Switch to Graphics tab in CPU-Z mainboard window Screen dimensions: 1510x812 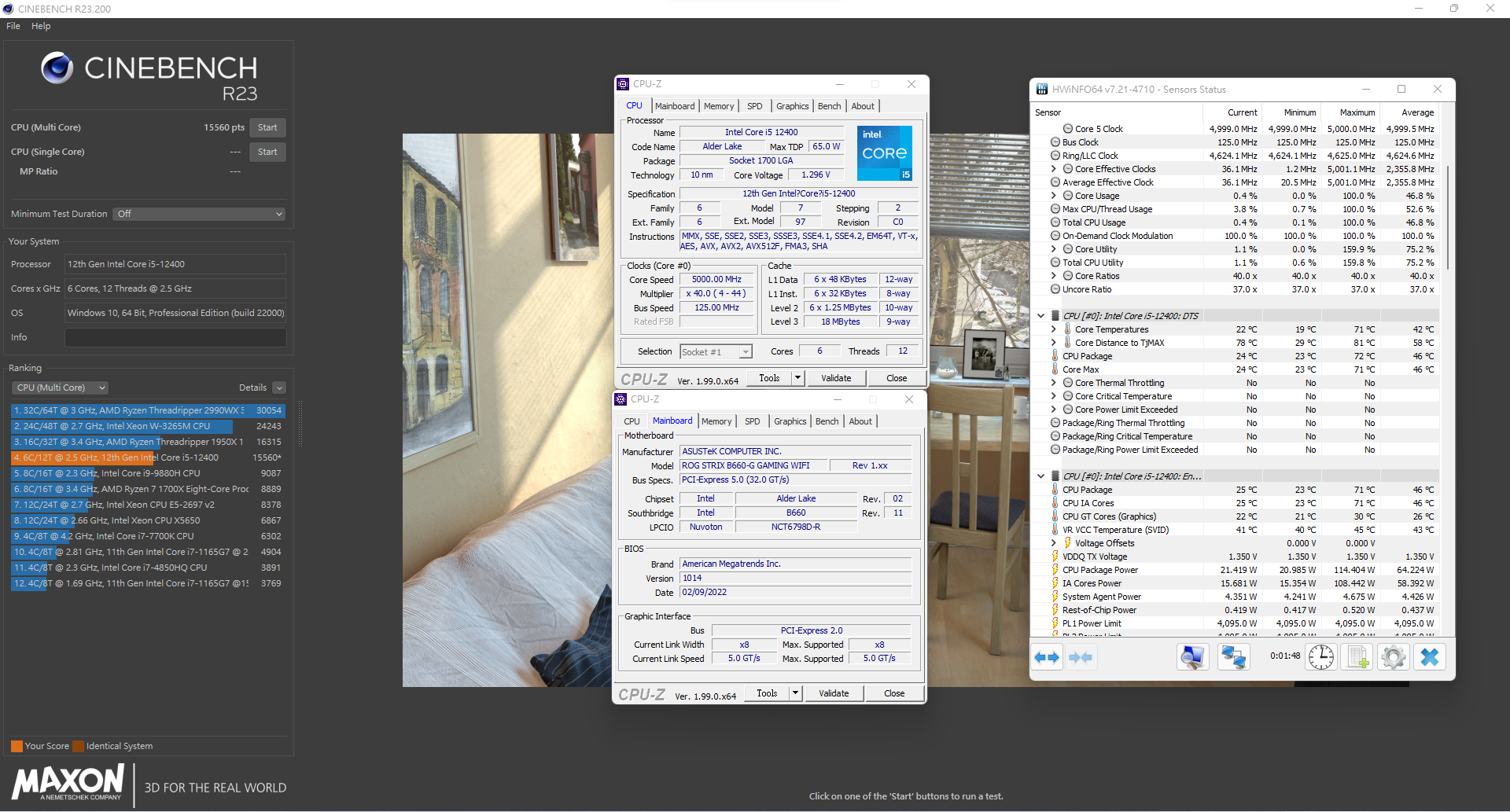pos(790,421)
